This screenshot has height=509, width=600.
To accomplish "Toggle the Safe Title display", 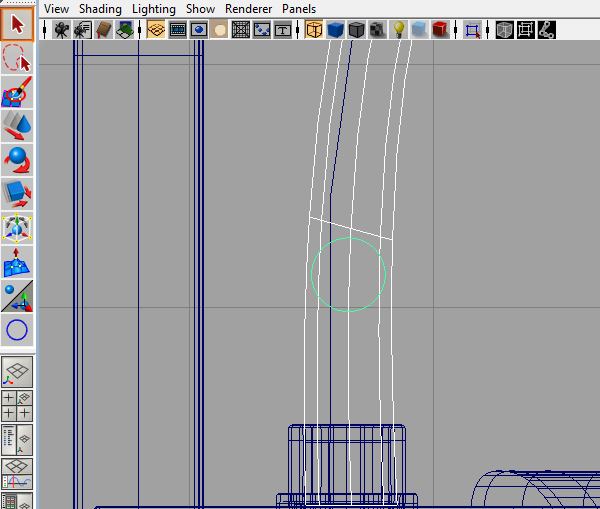I will coord(283,30).
